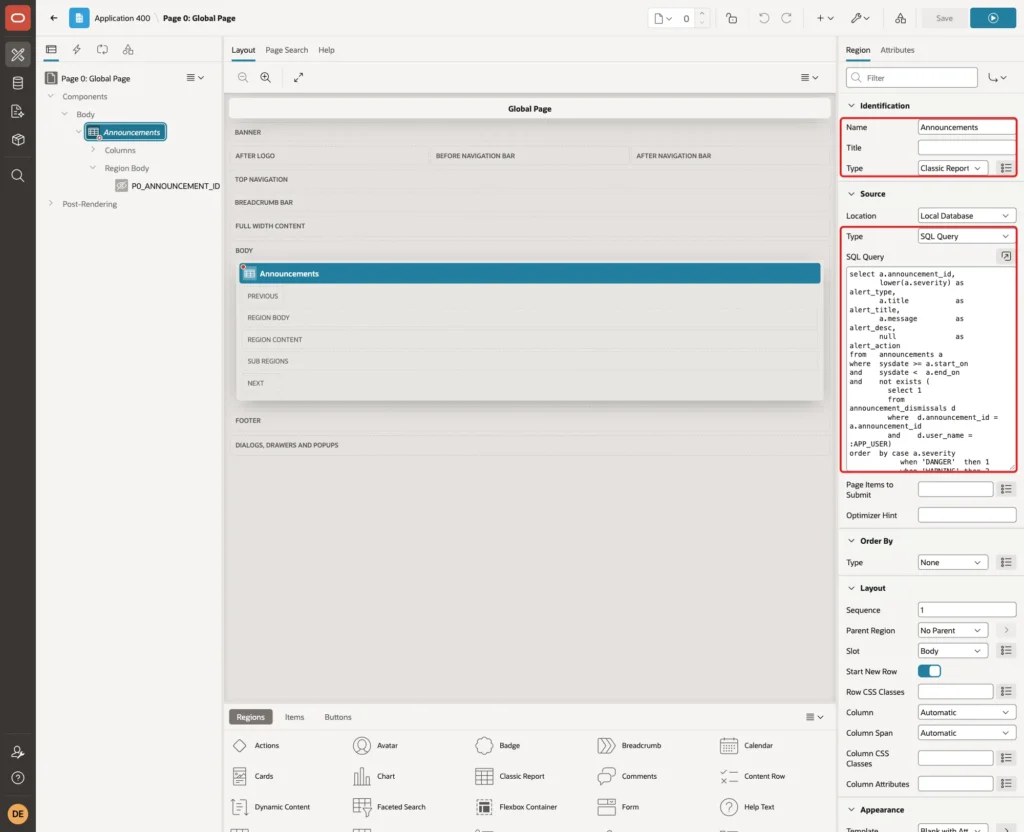This screenshot has height=832, width=1024.
Task: Select Announcements region in layout
Action: 530,274
